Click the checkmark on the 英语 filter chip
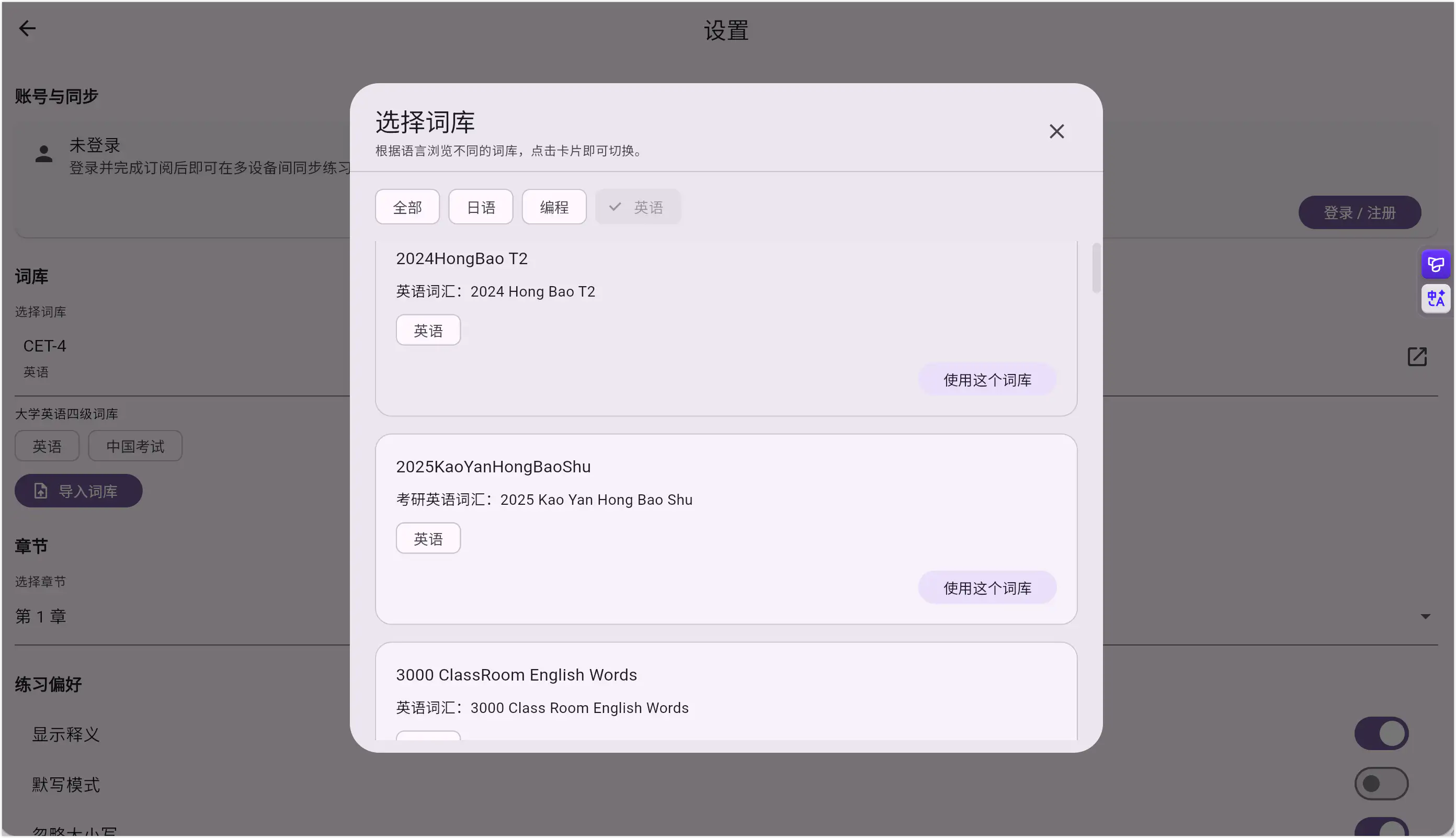The image size is (1456, 838). 616,206
